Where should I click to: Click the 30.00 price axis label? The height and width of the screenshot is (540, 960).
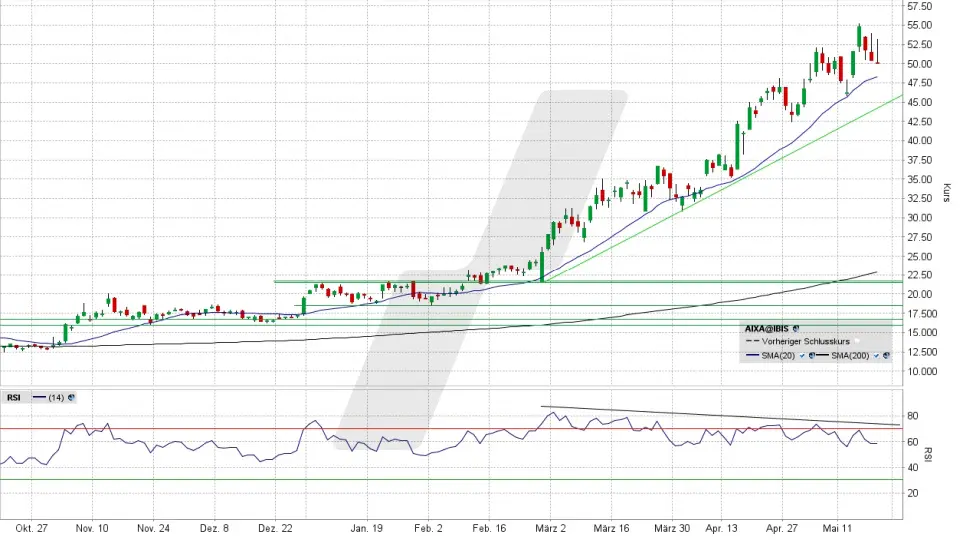(x=920, y=217)
